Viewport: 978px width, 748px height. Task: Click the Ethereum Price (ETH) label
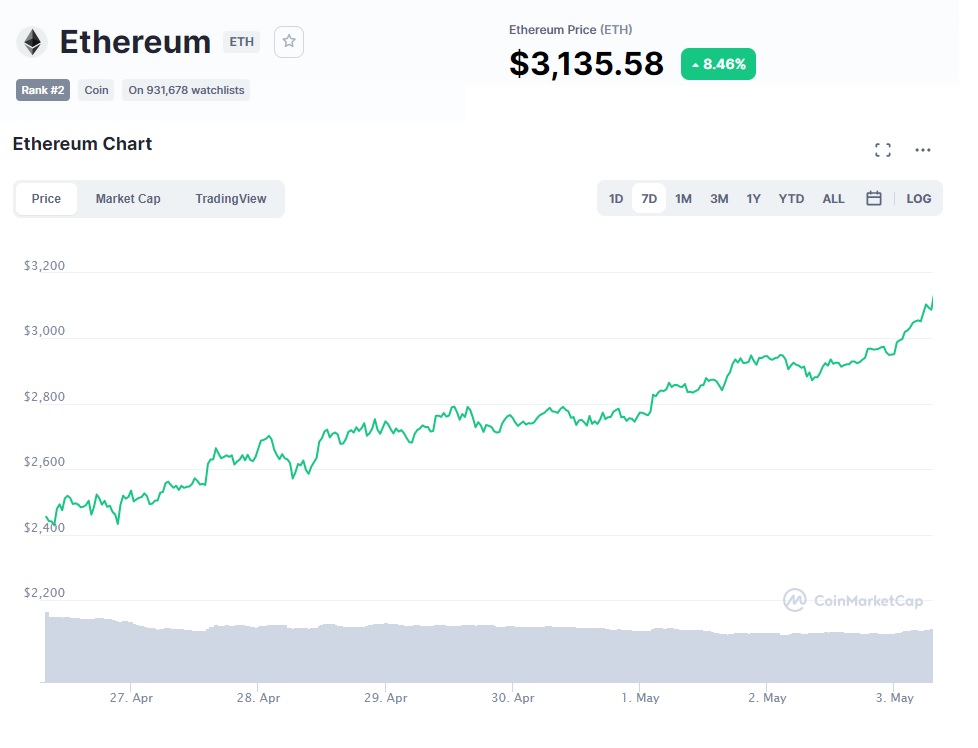(x=570, y=29)
